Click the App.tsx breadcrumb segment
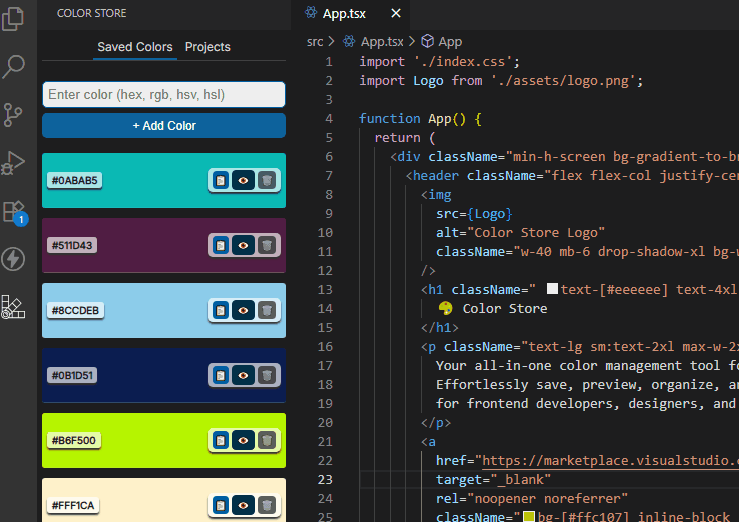The height and width of the screenshot is (522, 739). tap(382, 42)
